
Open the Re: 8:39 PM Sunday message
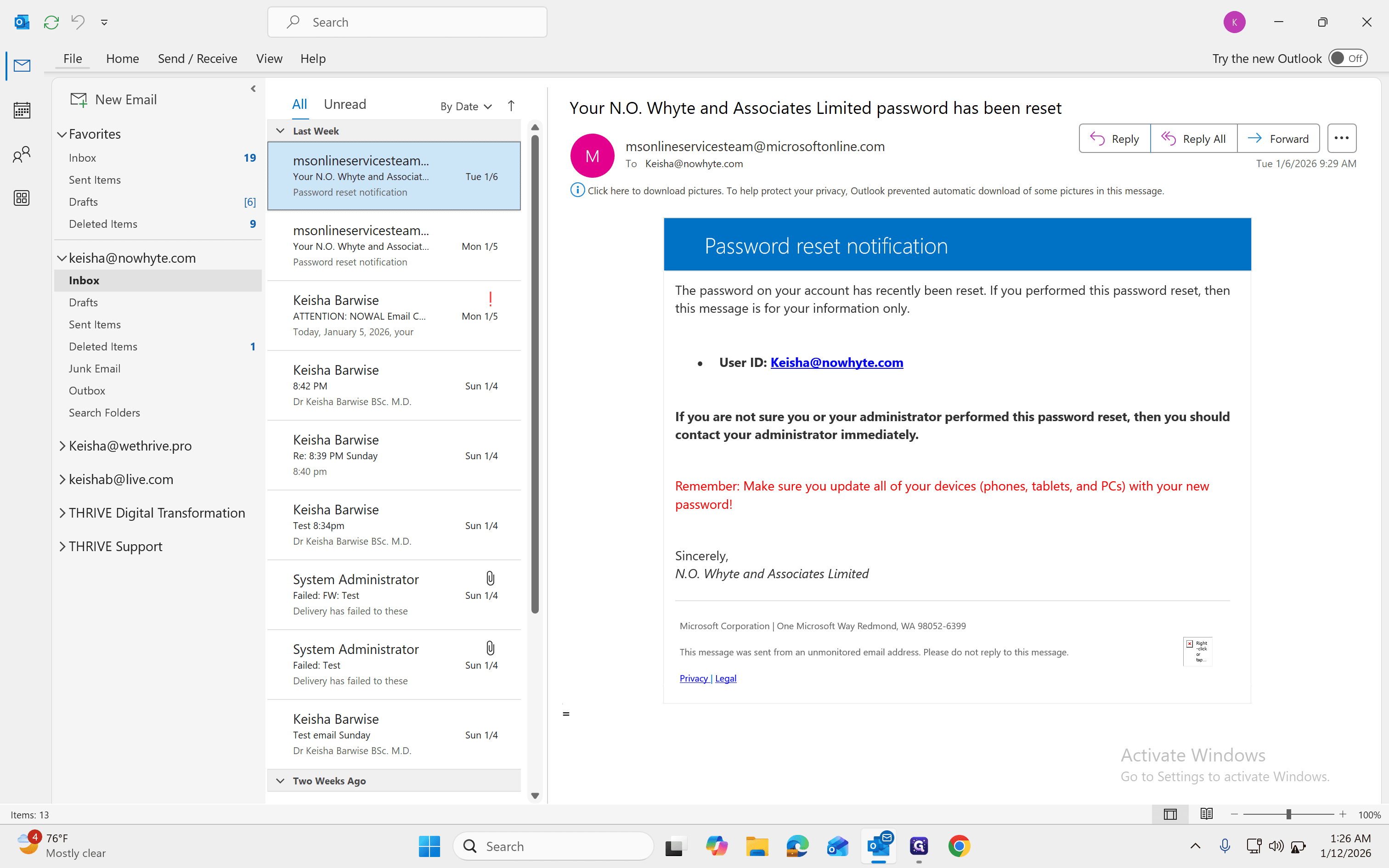[394, 455]
